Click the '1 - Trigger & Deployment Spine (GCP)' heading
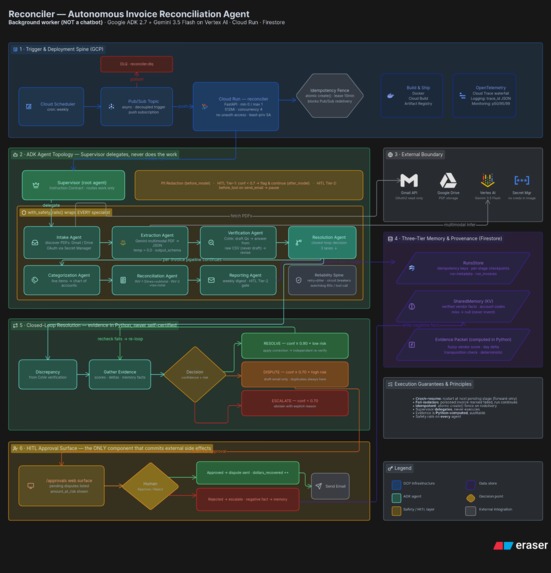Image resolution: width=551 pixels, height=573 pixels. point(62,49)
